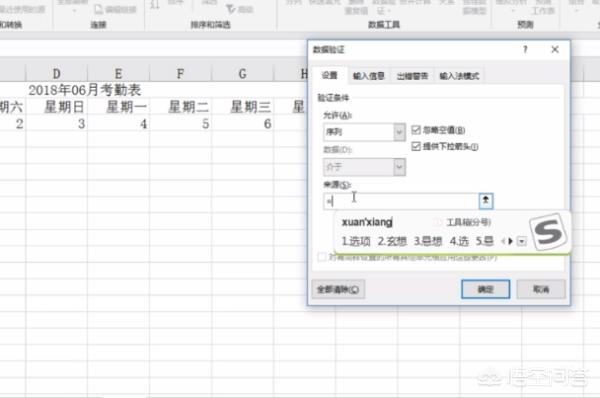The height and width of the screenshot is (398, 600).
Task: Switch to the 出错警告 tab
Action: point(412,76)
